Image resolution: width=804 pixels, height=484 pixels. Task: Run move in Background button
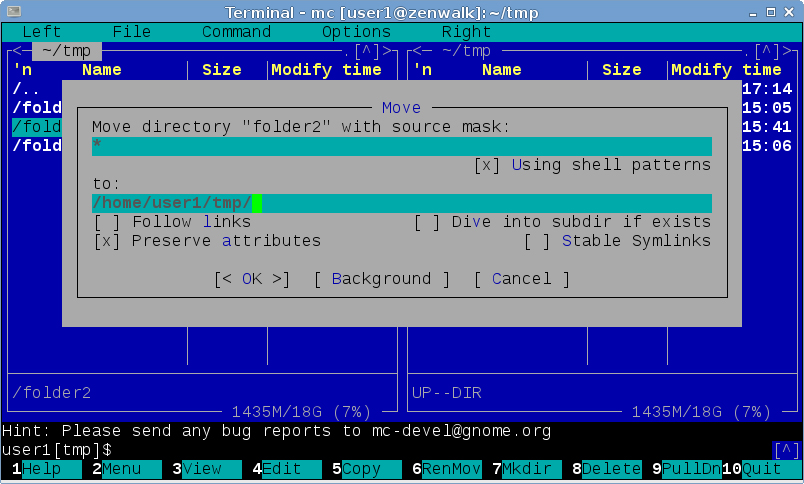point(381,279)
